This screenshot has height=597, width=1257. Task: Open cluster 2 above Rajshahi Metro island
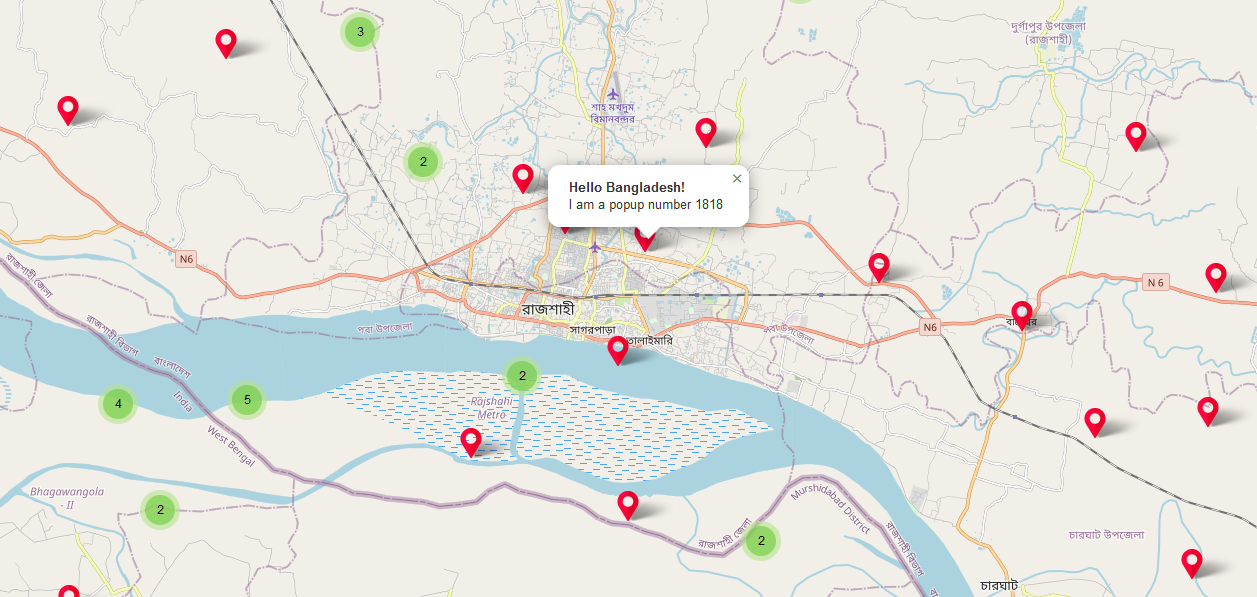[522, 376]
